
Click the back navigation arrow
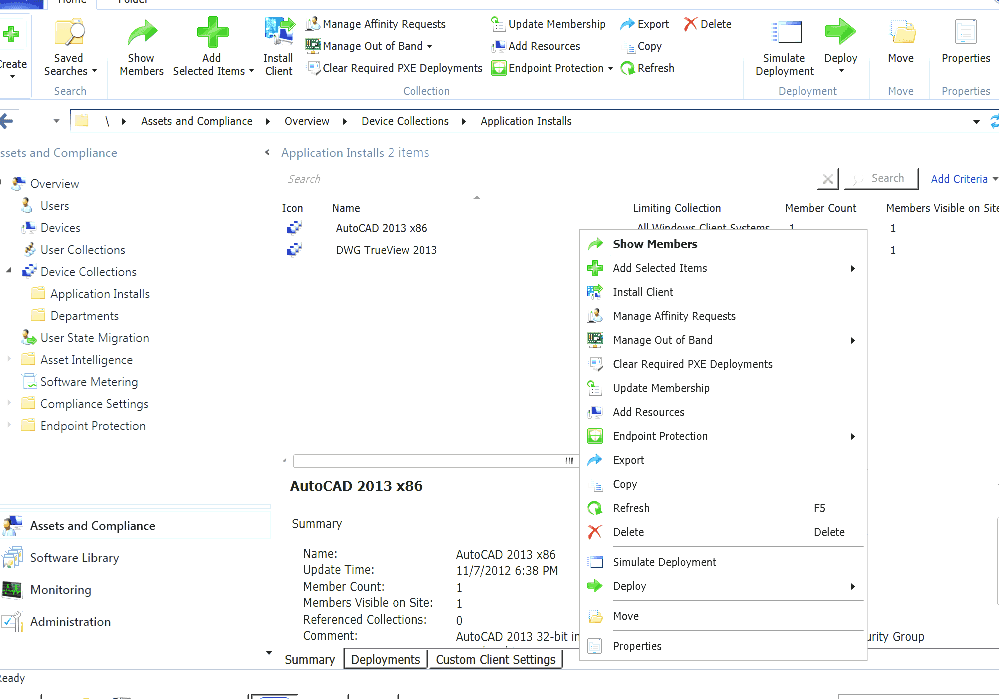pyautogui.click(x=7, y=121)
